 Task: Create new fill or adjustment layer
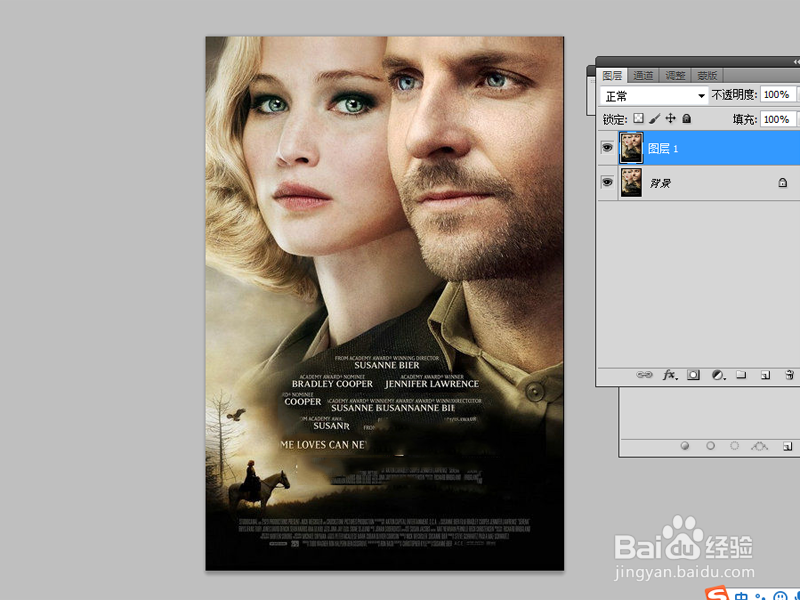click(x=718, y=375)
